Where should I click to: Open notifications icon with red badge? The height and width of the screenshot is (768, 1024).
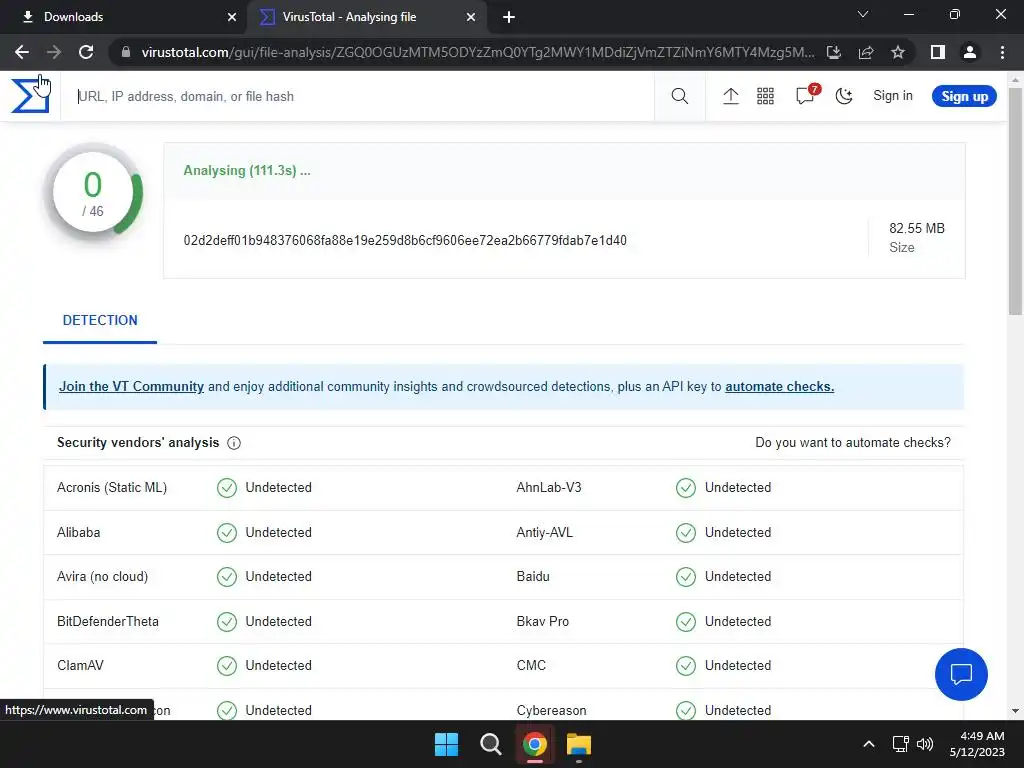(x=807, y=95)
